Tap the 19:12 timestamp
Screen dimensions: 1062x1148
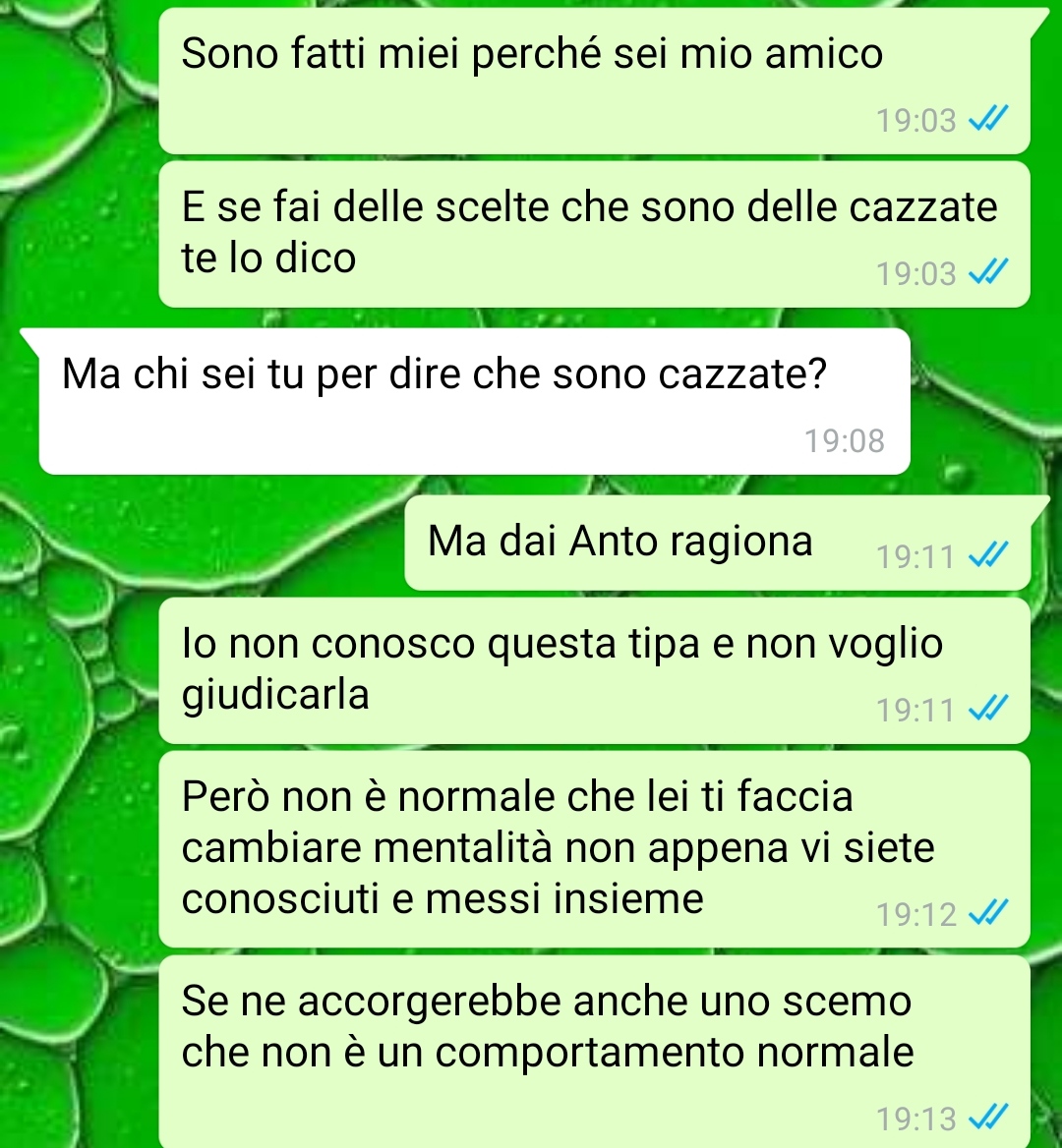point(916,914)
